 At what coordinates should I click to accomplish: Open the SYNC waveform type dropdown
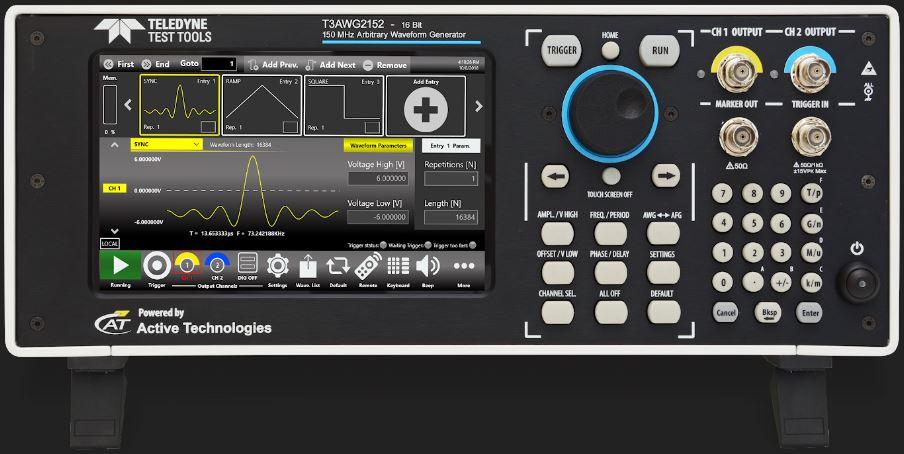click(x=167, y=144)
